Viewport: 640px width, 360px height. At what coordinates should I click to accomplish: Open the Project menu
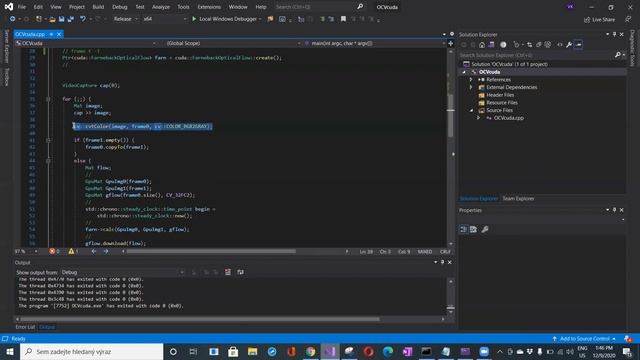[77, 7]
